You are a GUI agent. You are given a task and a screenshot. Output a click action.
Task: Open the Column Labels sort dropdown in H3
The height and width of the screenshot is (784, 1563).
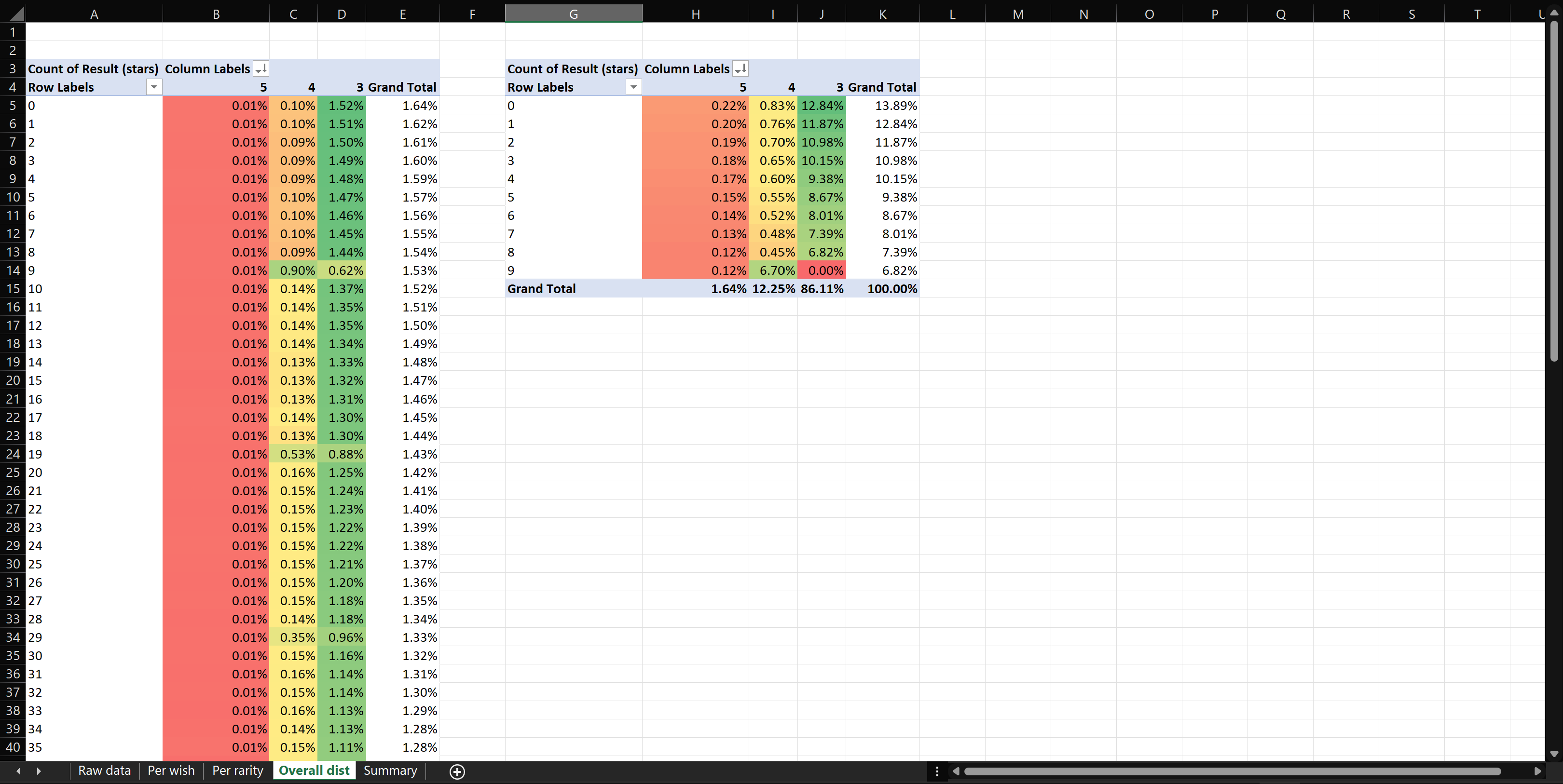tap(740, 68)
